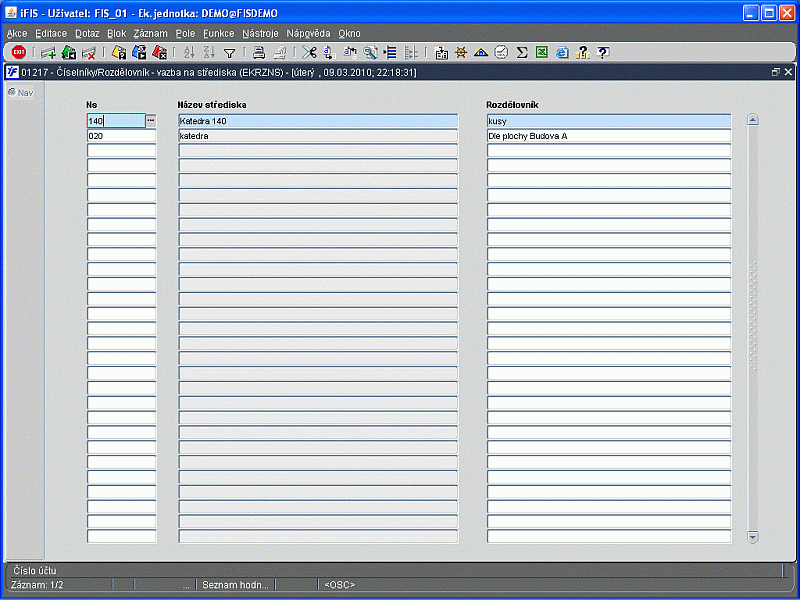Open the Nástroje menu
The image size is (800, 600).
pos(260,33)
